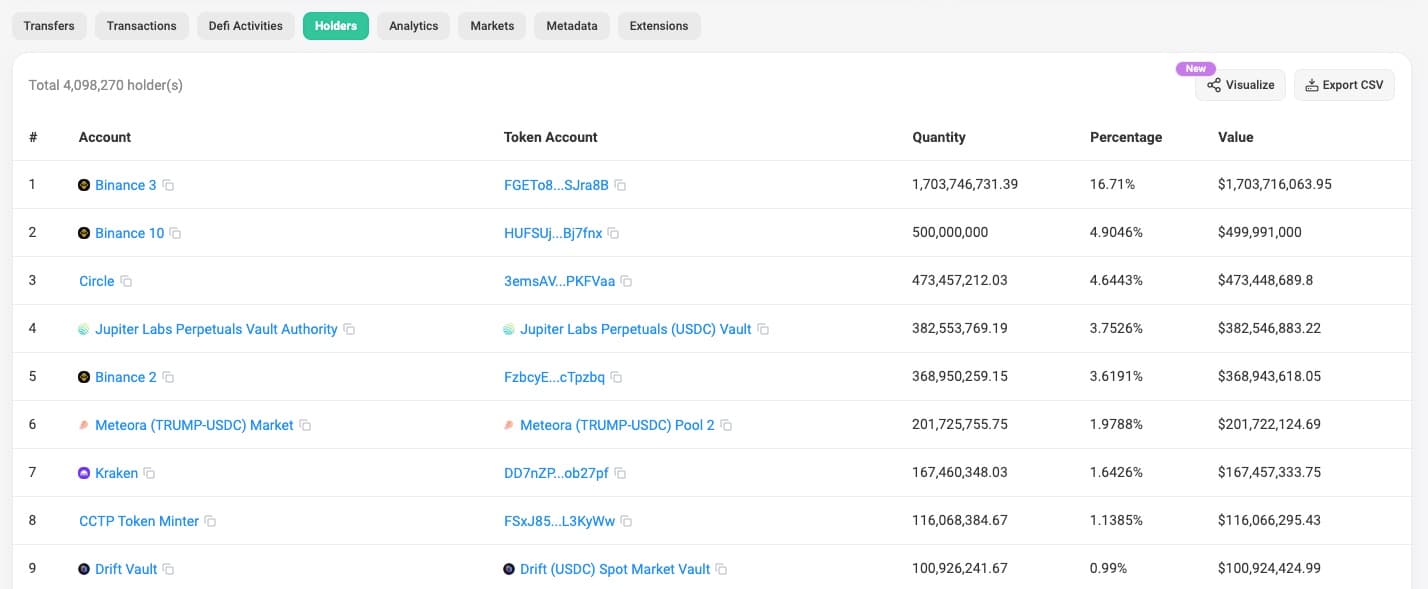Click the value $100,924,424.99
The image size is (1428, 589).
coord(1269,568)
